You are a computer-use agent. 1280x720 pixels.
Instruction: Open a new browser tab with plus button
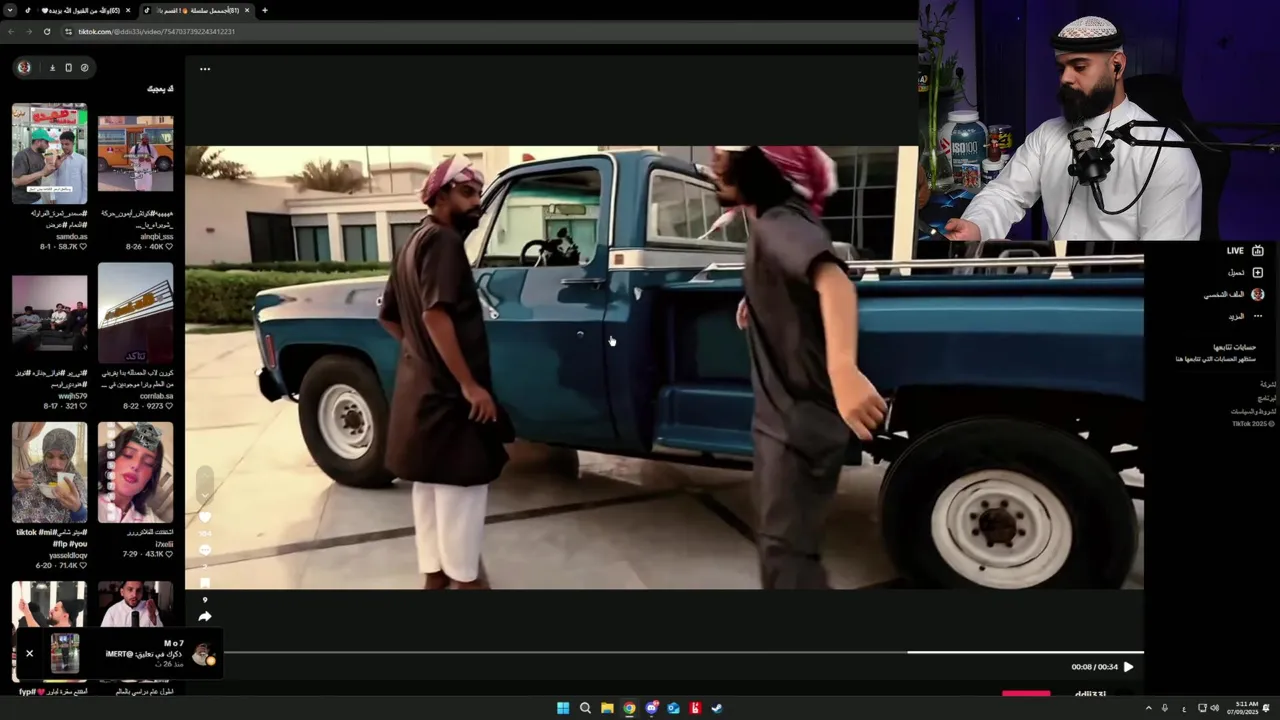tap(264, 10)
